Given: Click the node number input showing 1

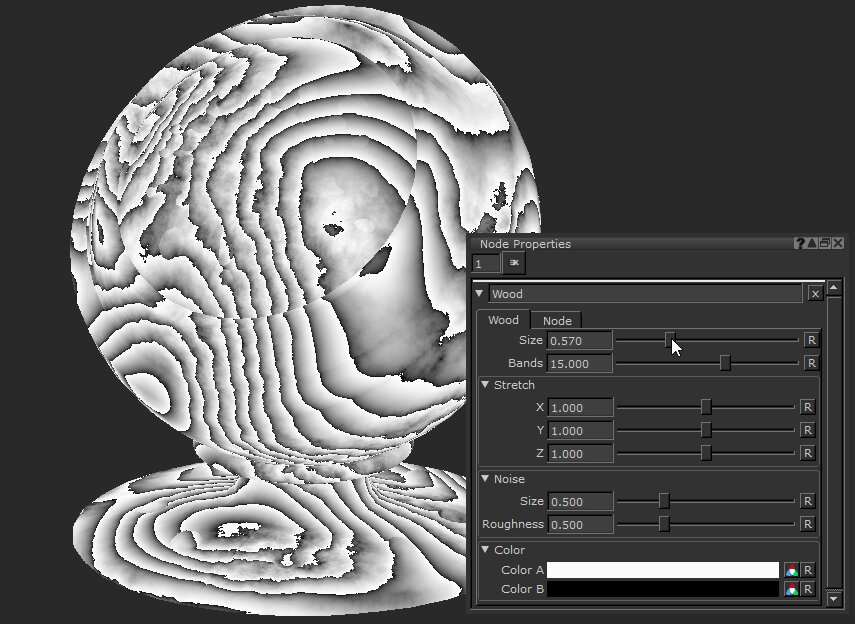Looking at the screenshot, I should pos(486,263).
